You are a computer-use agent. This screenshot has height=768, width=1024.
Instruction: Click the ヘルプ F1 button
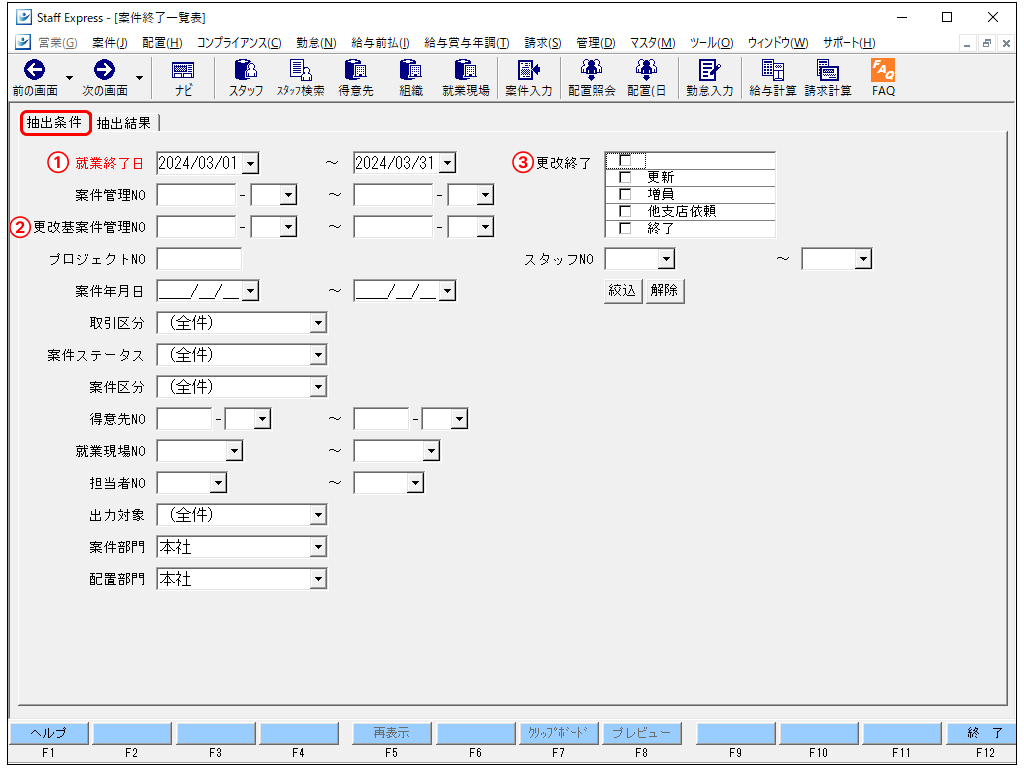(x=48, y=733)
